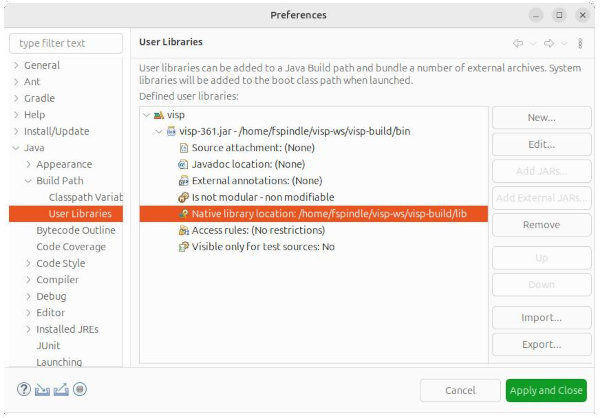Click the Help question mark icon

coord(23,390)
